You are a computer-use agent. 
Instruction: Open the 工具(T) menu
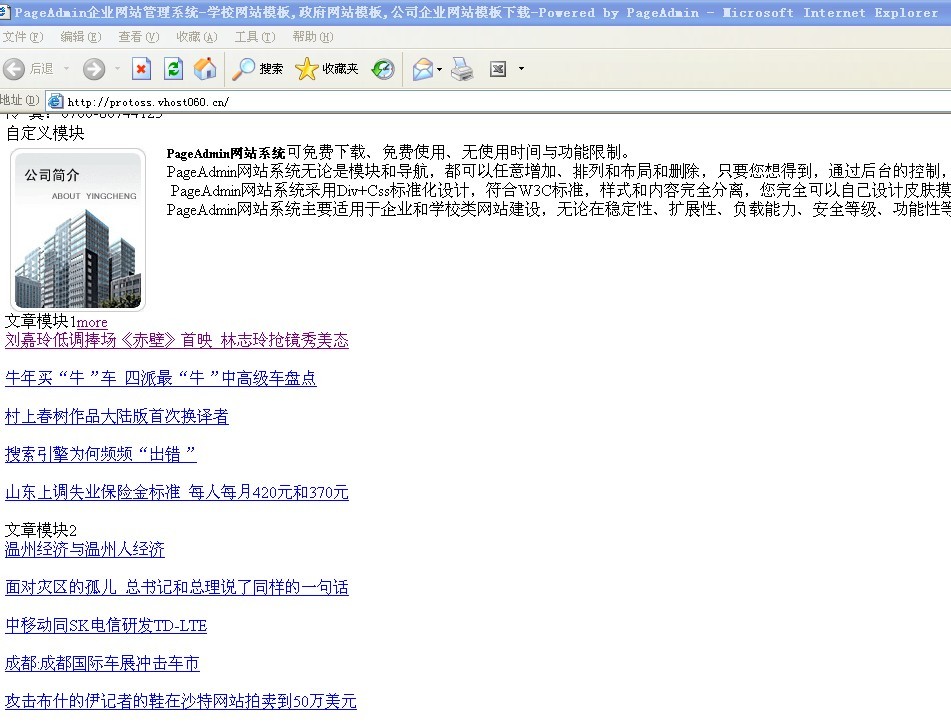click(254, 37)
